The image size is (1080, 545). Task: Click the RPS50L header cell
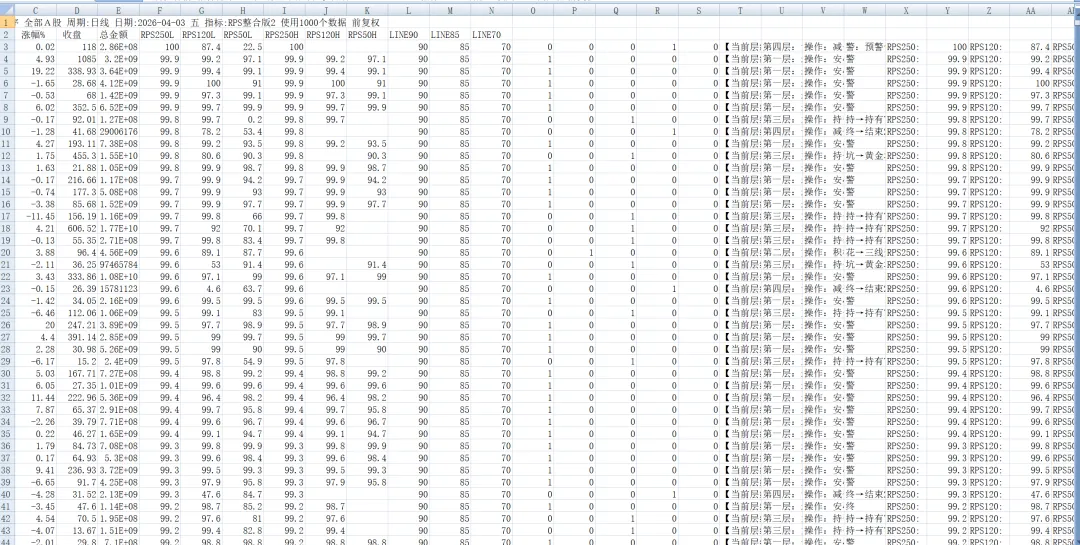pos(242,35)
